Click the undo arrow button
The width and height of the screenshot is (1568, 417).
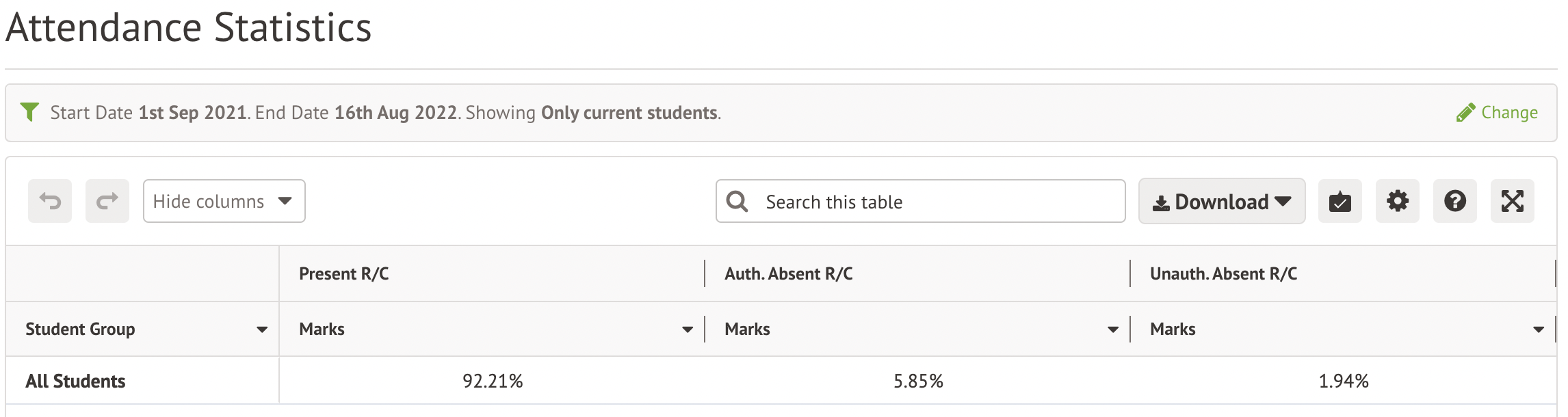[x=50, y=201]
